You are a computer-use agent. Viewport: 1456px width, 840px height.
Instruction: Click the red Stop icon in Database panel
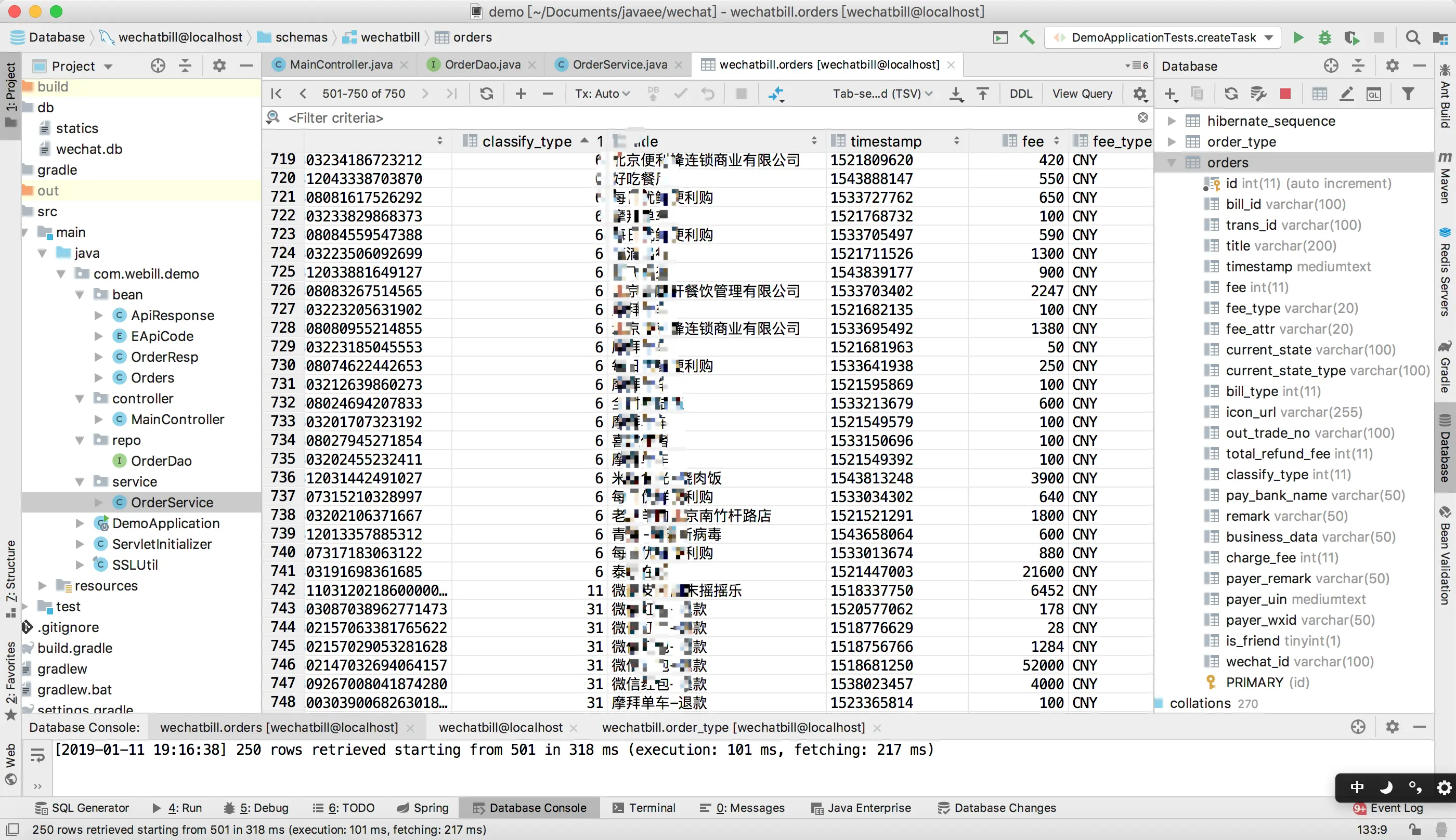pyautogui.click(x=1285, y=94)
